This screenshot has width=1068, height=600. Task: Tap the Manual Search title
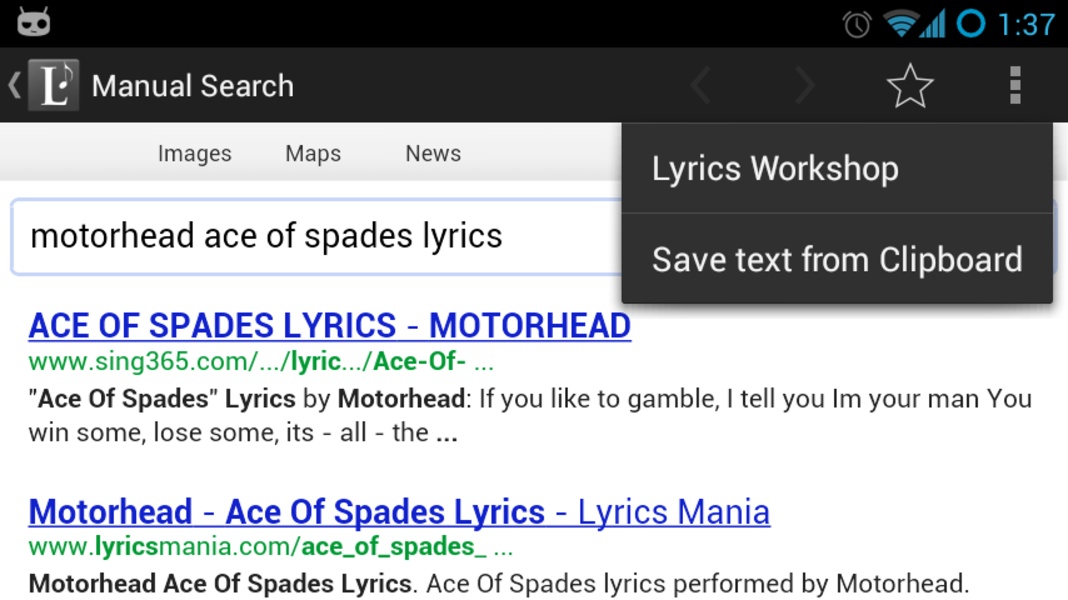click(x=193, y=86)
